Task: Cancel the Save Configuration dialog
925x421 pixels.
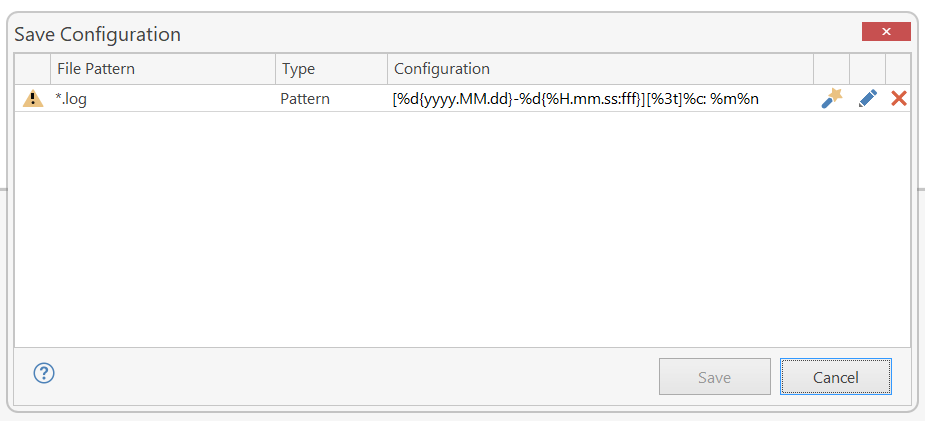Action: [835, 377]
